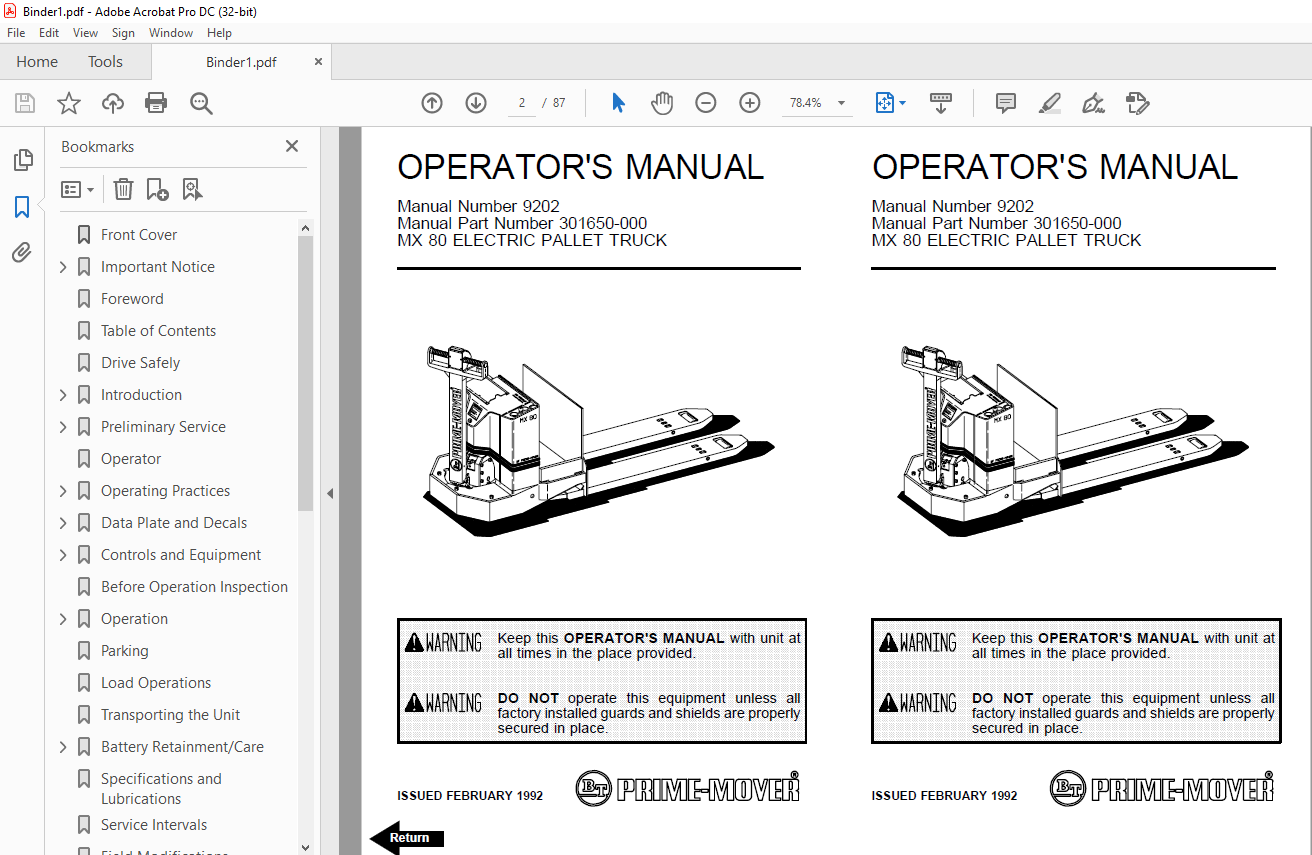The image size is (1312, 855).
Task: Click the read mode toolbar icon
Action: [x=941, y=103]
